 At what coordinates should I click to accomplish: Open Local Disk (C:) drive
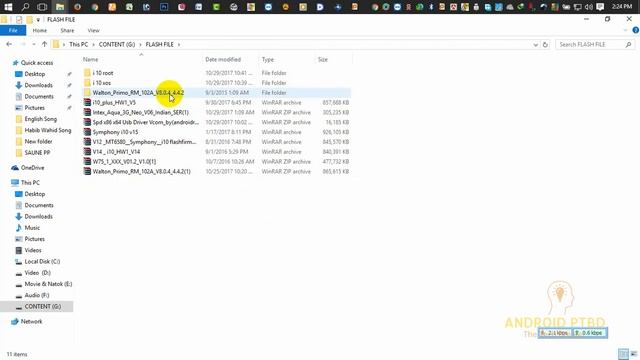[x=42, y=262]
